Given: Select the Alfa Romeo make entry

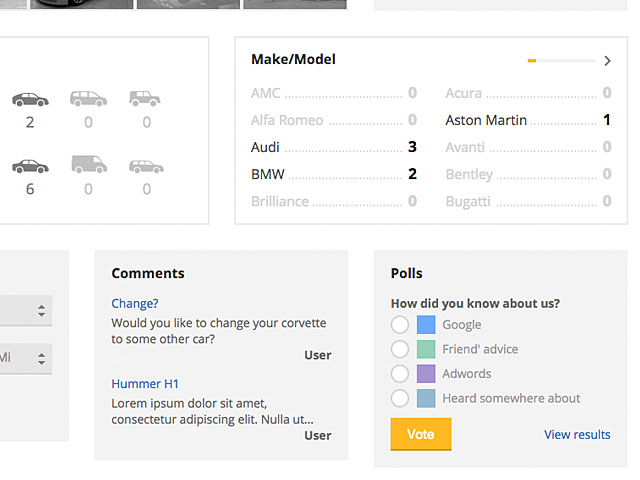Looking at the screenshot, I should pos(333,120).
